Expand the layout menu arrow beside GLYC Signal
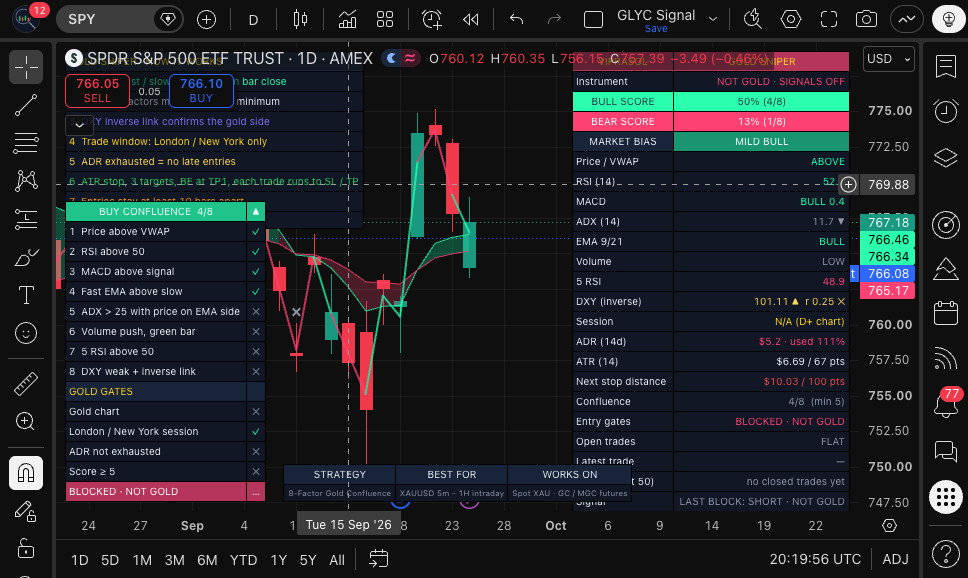This screenshot has height=578, width=968. (713, 19)
